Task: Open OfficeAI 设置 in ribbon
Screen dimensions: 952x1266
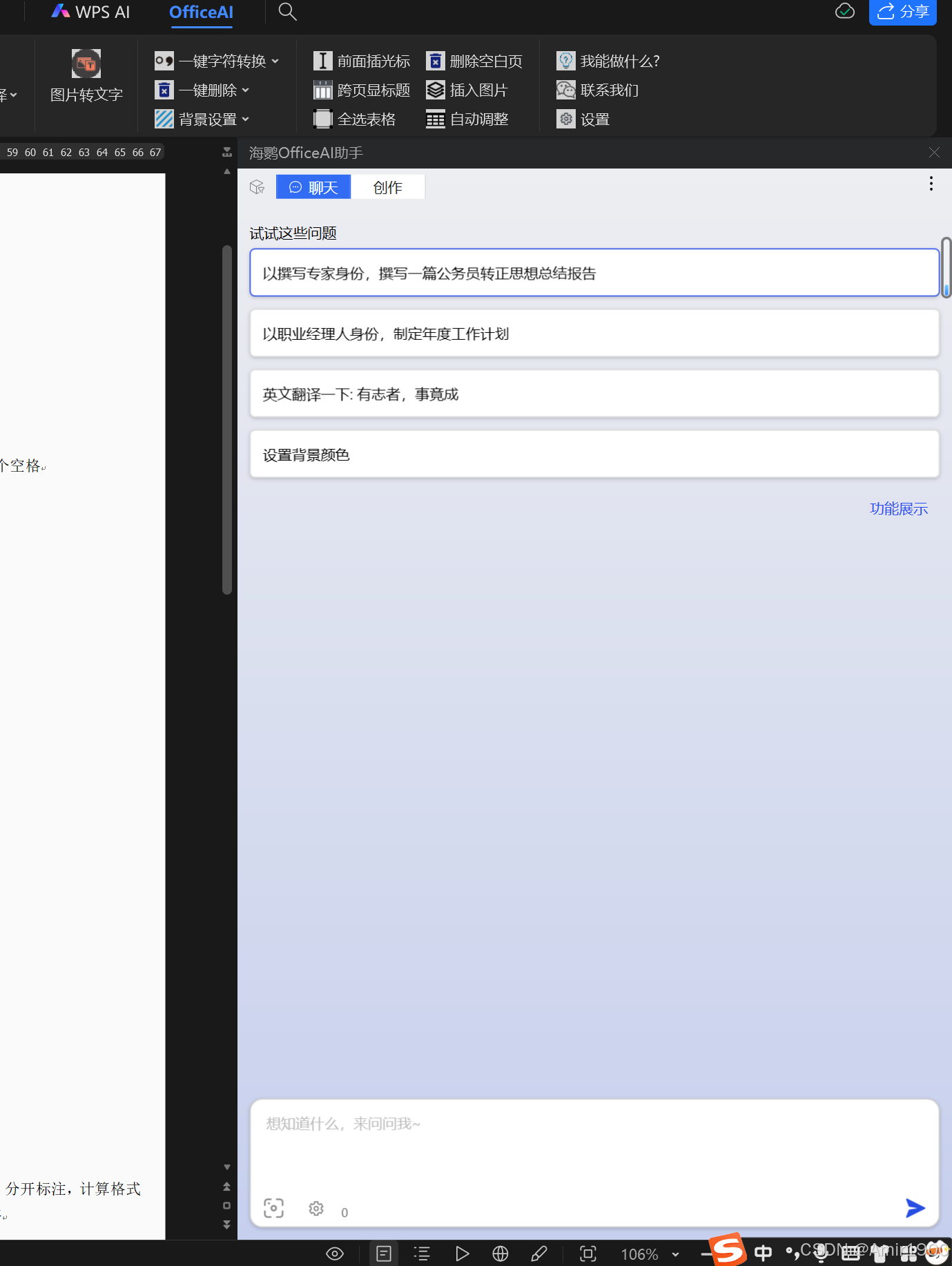Action: (x=583, y=119)
